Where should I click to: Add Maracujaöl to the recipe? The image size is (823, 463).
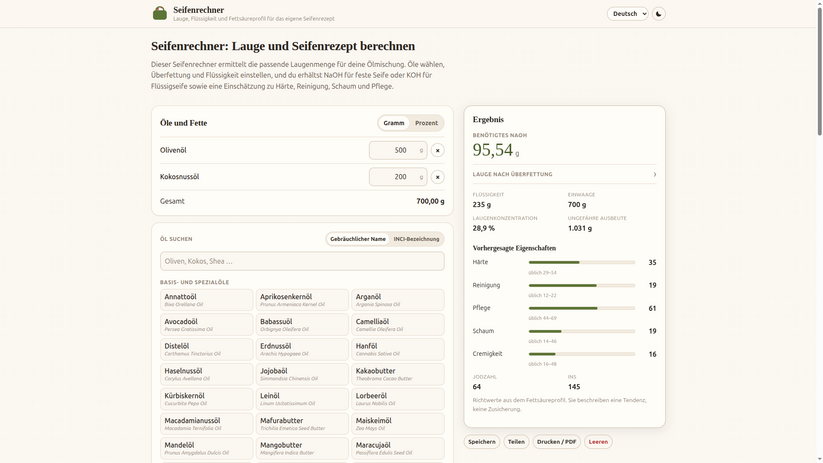(398, 448)
